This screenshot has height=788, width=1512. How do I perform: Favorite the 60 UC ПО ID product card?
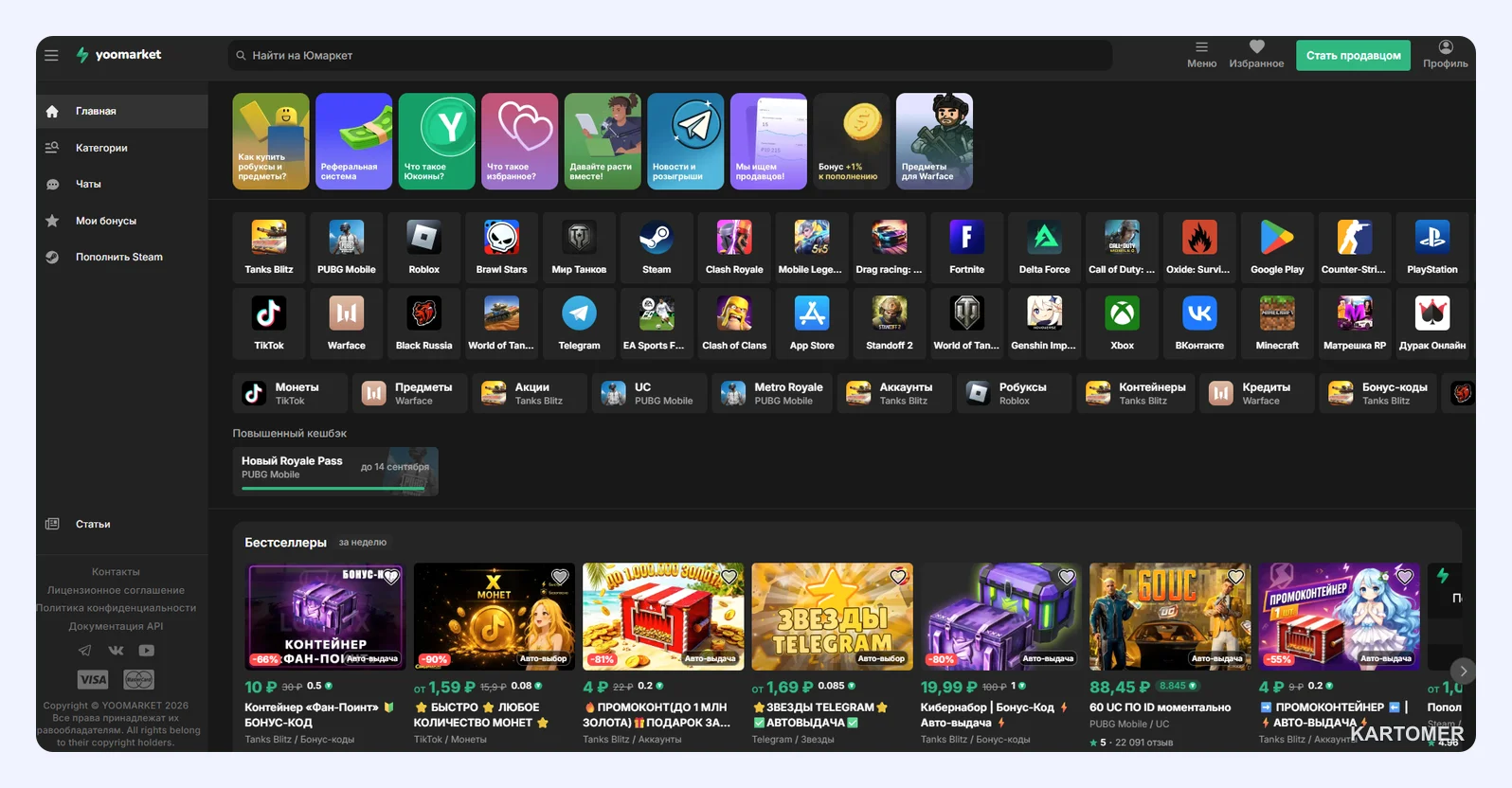click(x=1236, y=577)
